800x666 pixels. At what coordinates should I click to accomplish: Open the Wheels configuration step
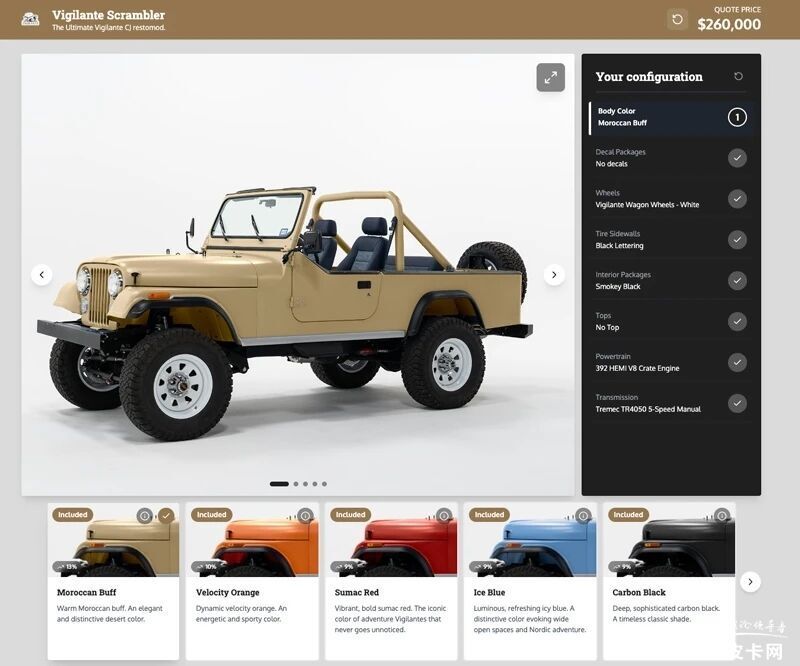(670, 199)
